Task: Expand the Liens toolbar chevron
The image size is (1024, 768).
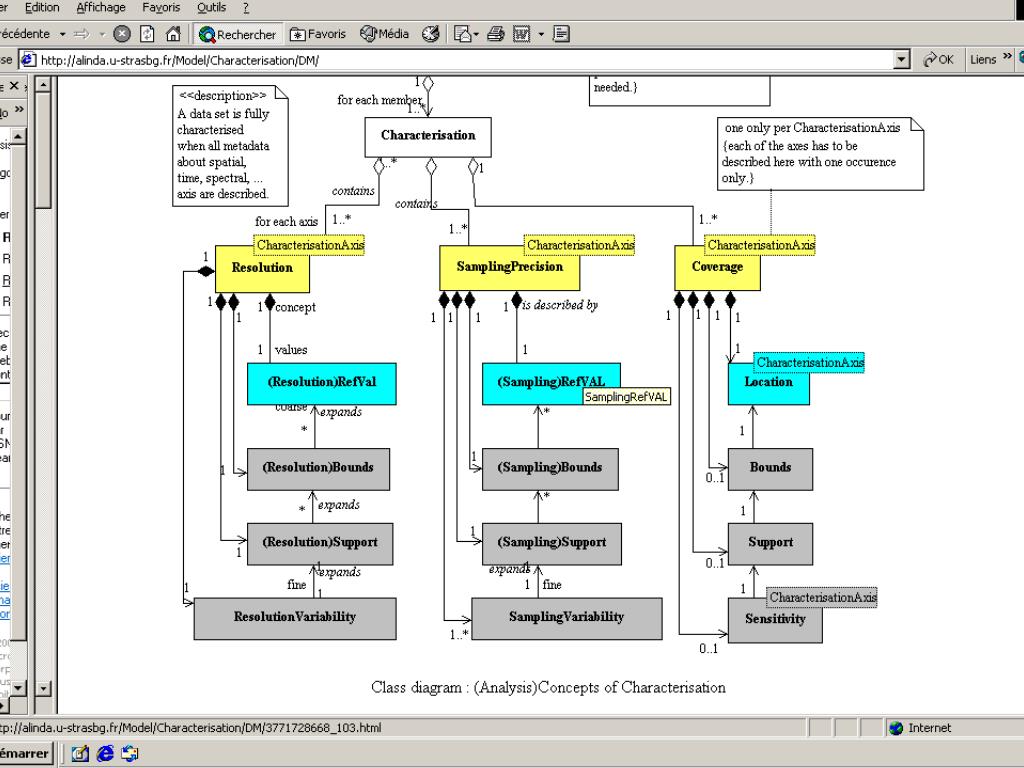Action: (1007, 60)
